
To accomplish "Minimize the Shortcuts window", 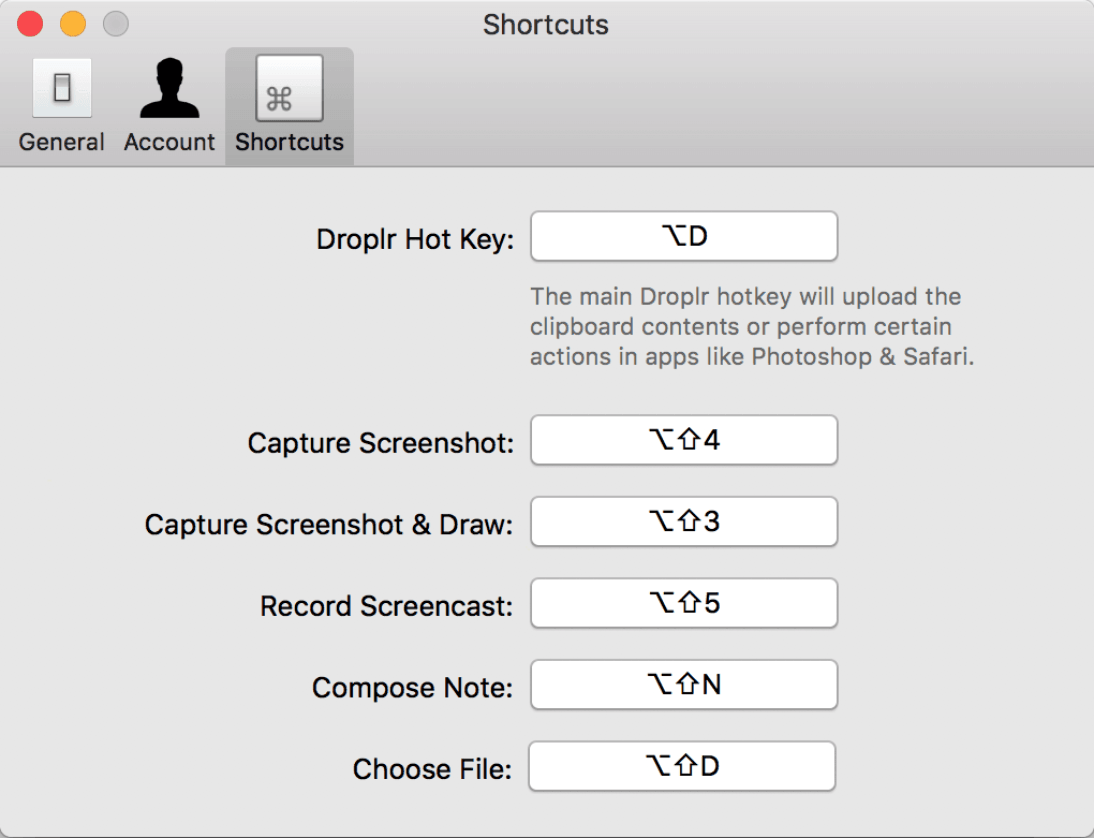I will [x=73, y=24].
